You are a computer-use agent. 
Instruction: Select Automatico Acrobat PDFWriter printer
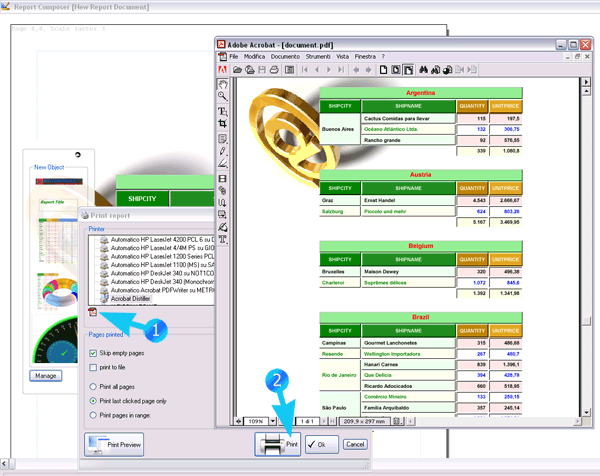(162, 290)
